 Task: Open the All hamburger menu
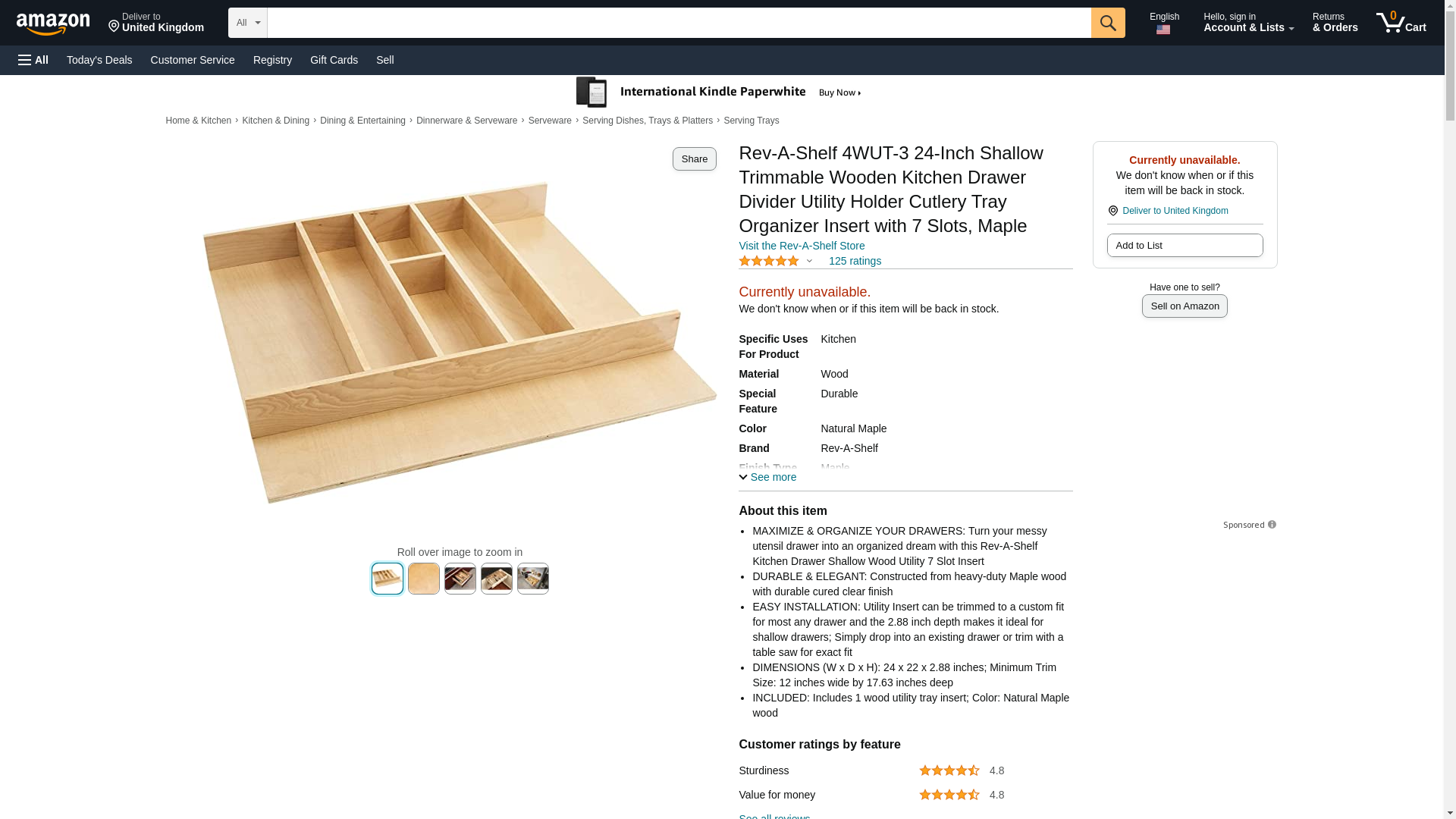coord(33,60)
